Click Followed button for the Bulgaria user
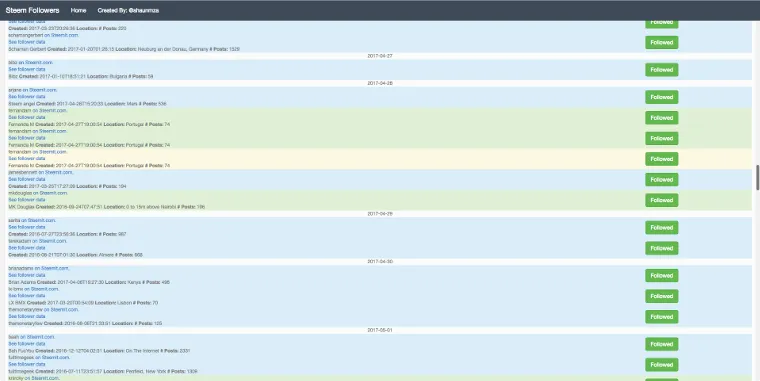The image size is (760, 381). [662, 70]
